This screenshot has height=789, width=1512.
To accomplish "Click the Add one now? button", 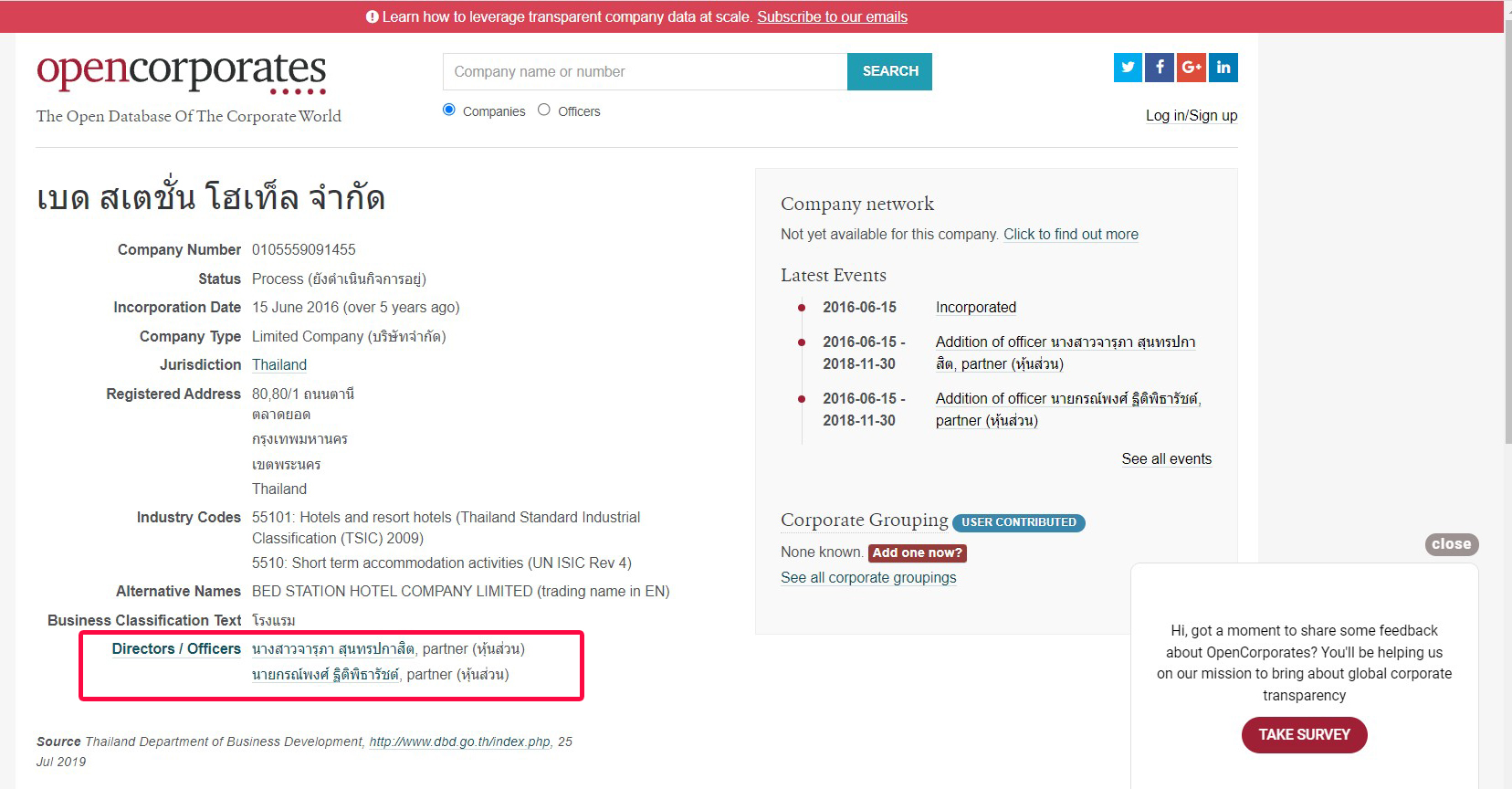I will click(917, 552).
